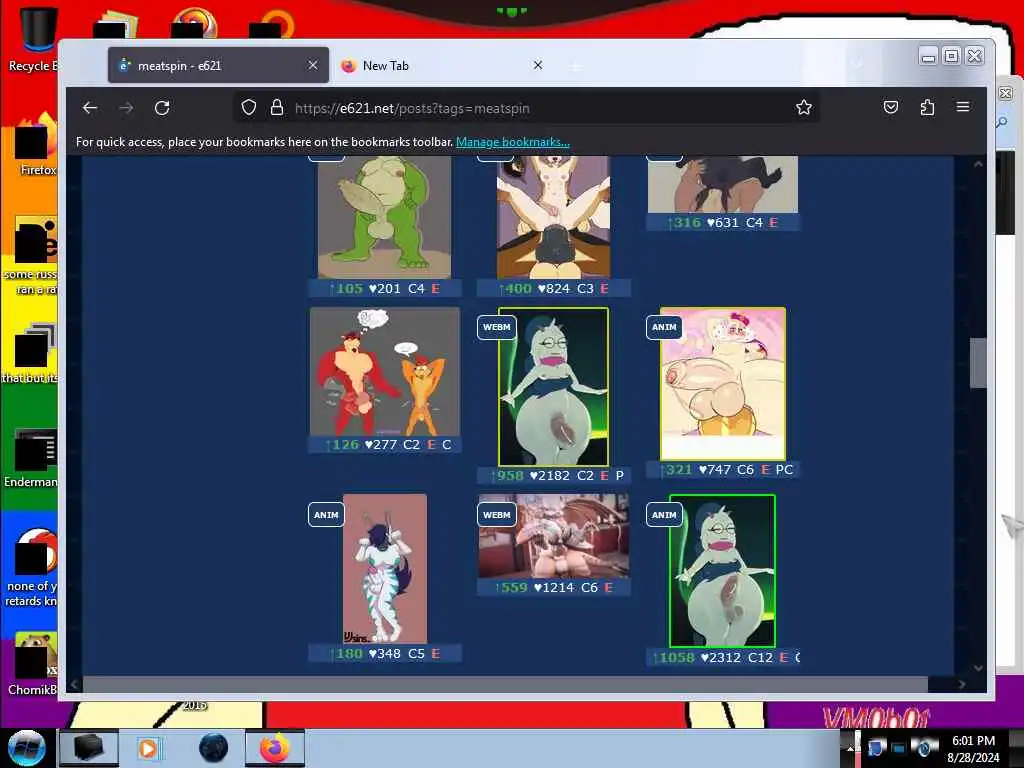The image size is (1024, 768).
Task: Click the Firefox taskbar button
Action: (275, 748)
